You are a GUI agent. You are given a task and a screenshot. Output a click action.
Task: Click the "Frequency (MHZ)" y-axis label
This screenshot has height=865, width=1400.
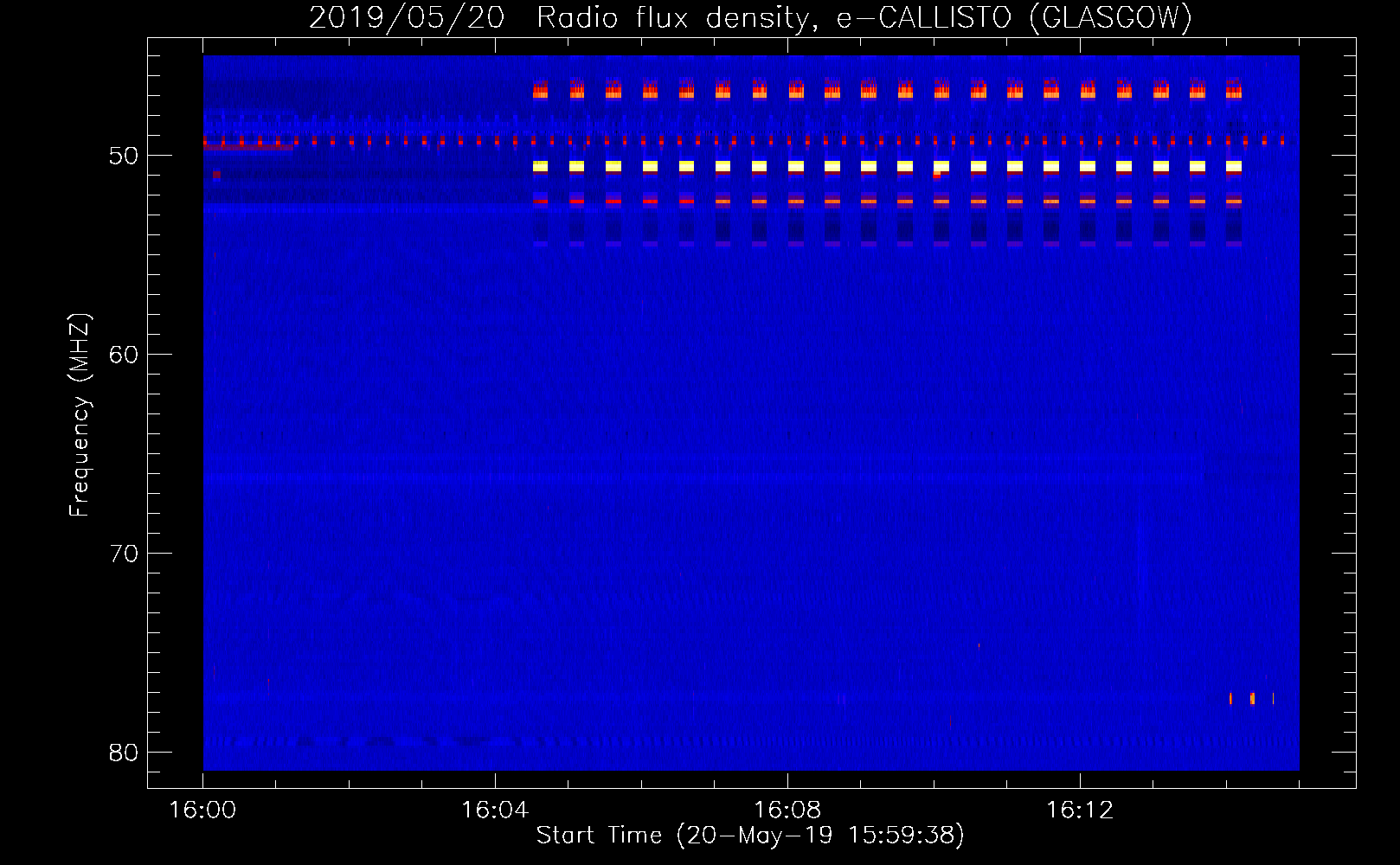(x=80, y=415)
